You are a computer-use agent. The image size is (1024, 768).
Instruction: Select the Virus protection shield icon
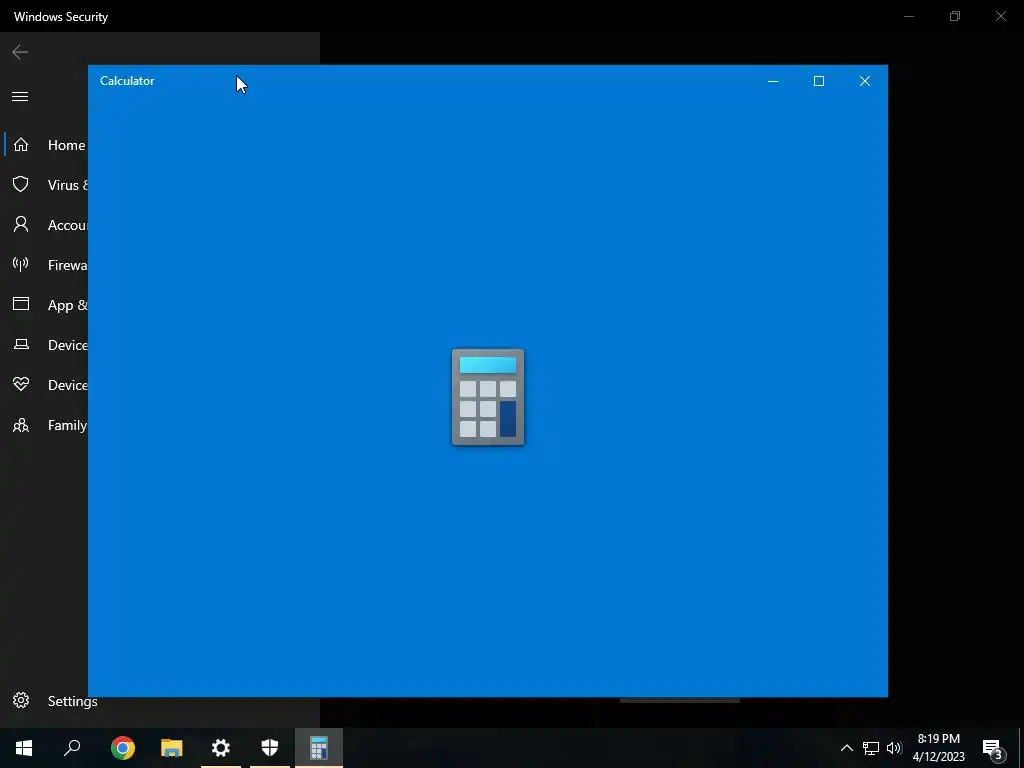tap(21, 184)
